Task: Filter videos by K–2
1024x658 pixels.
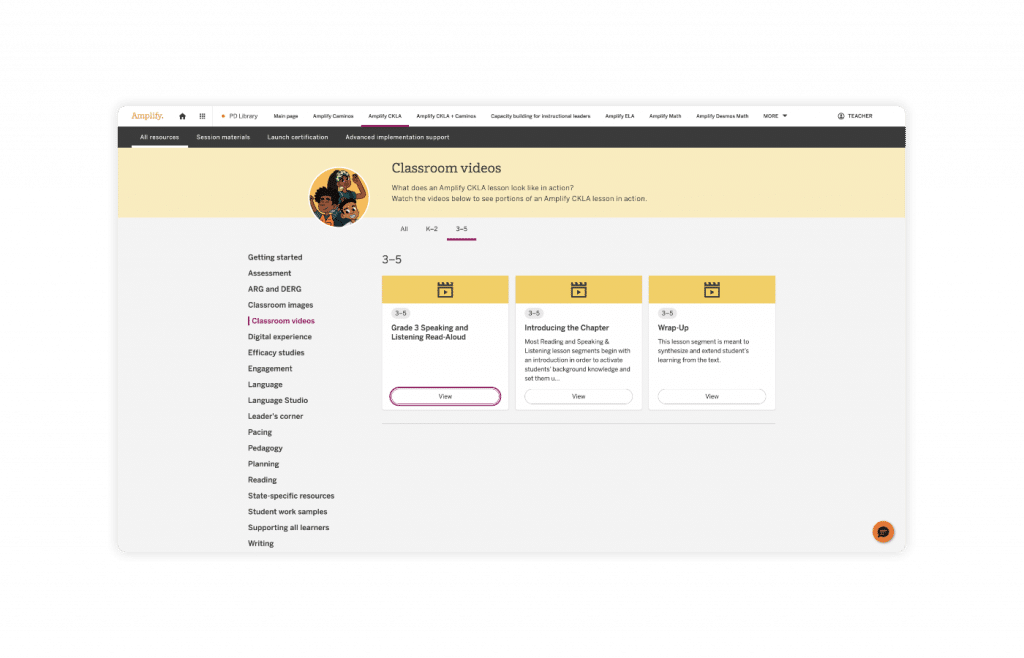Action: click(432, 229)
